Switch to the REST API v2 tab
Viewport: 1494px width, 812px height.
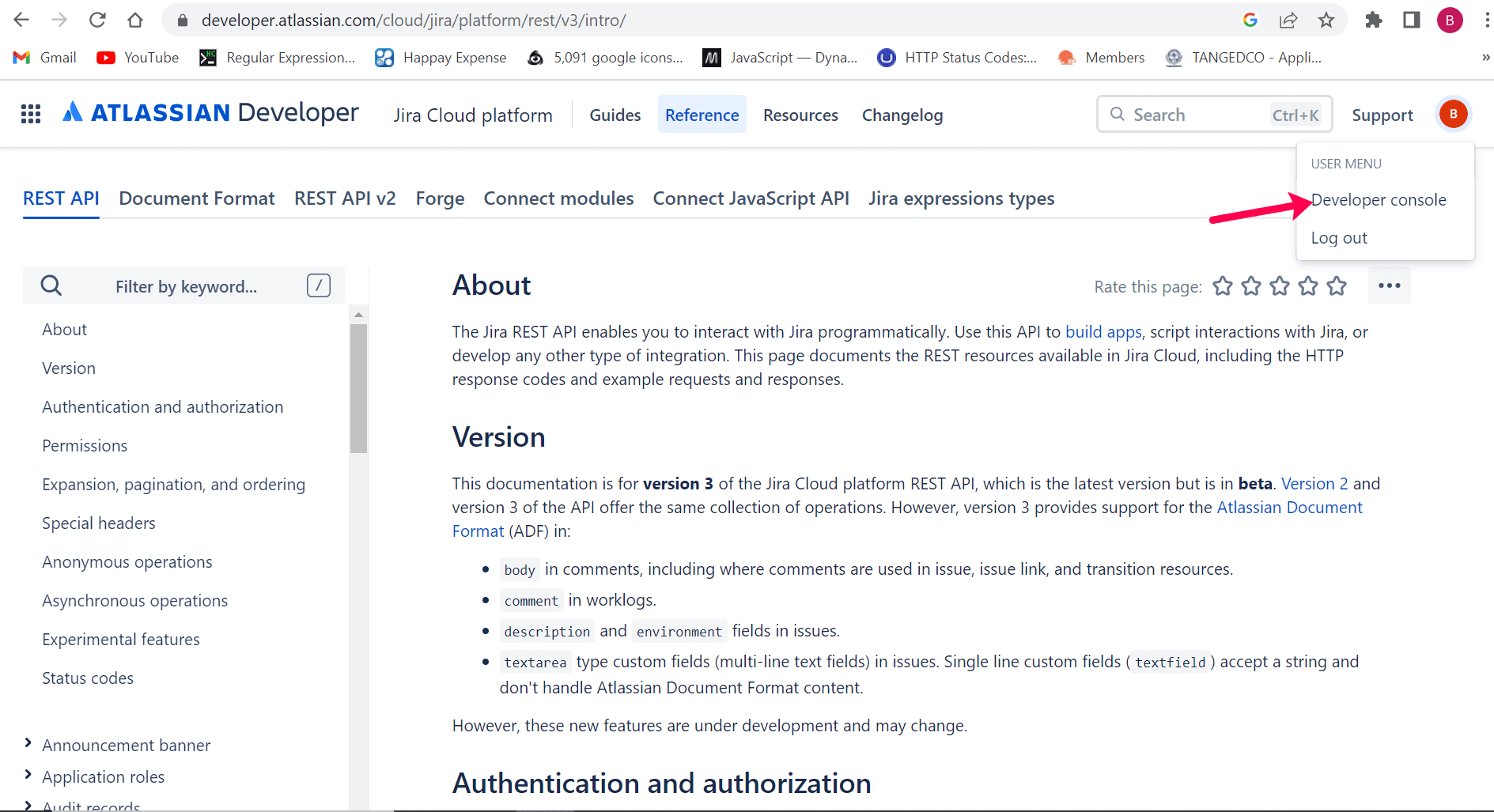(x=345, y=198)
